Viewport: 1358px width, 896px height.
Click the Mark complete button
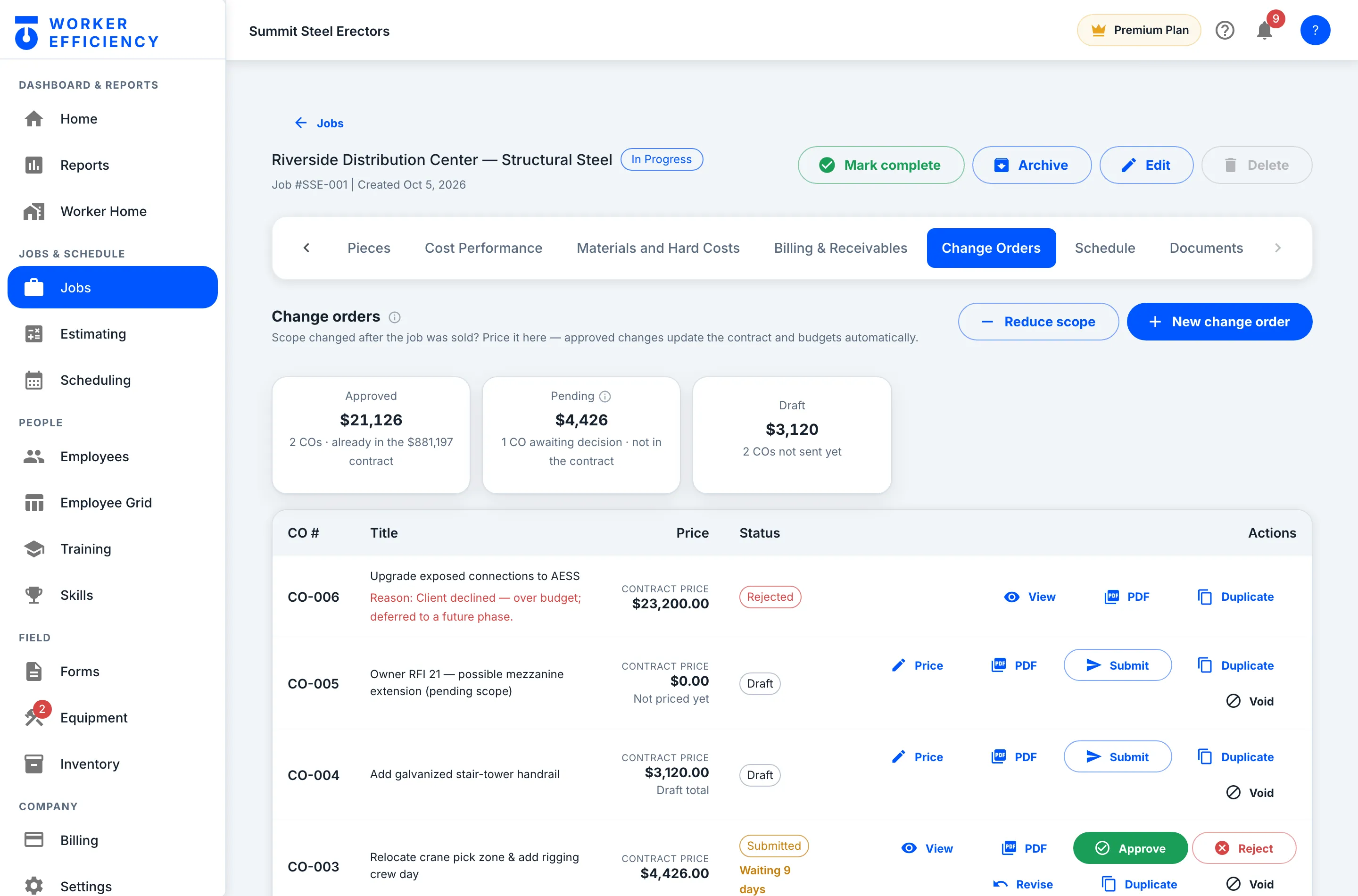point(880,165)
